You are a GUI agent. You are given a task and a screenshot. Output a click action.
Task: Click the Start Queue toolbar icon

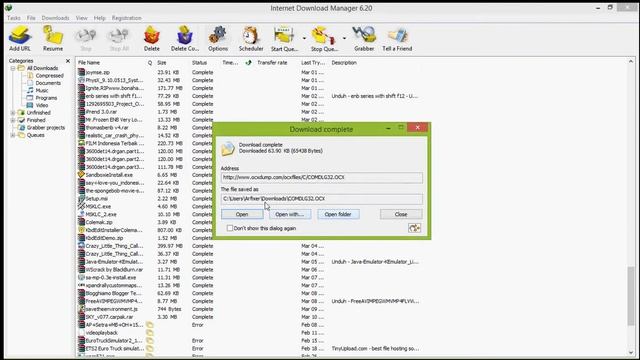tap(284, 38)
